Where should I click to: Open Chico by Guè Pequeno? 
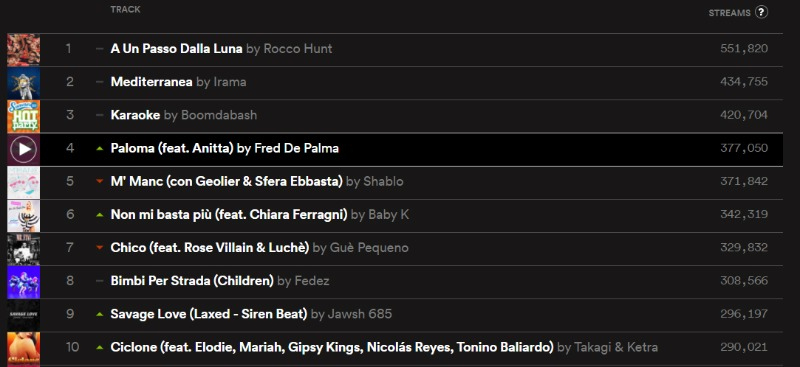[260, 248]
